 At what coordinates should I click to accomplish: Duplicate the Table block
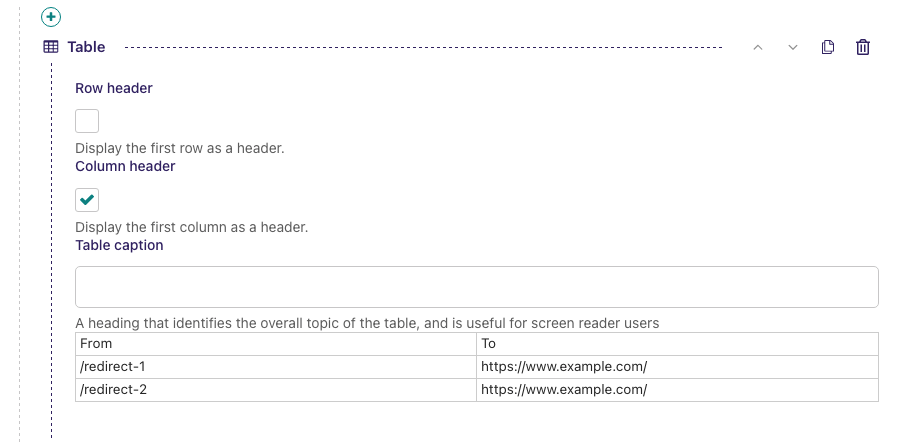(x=828, y=47)
